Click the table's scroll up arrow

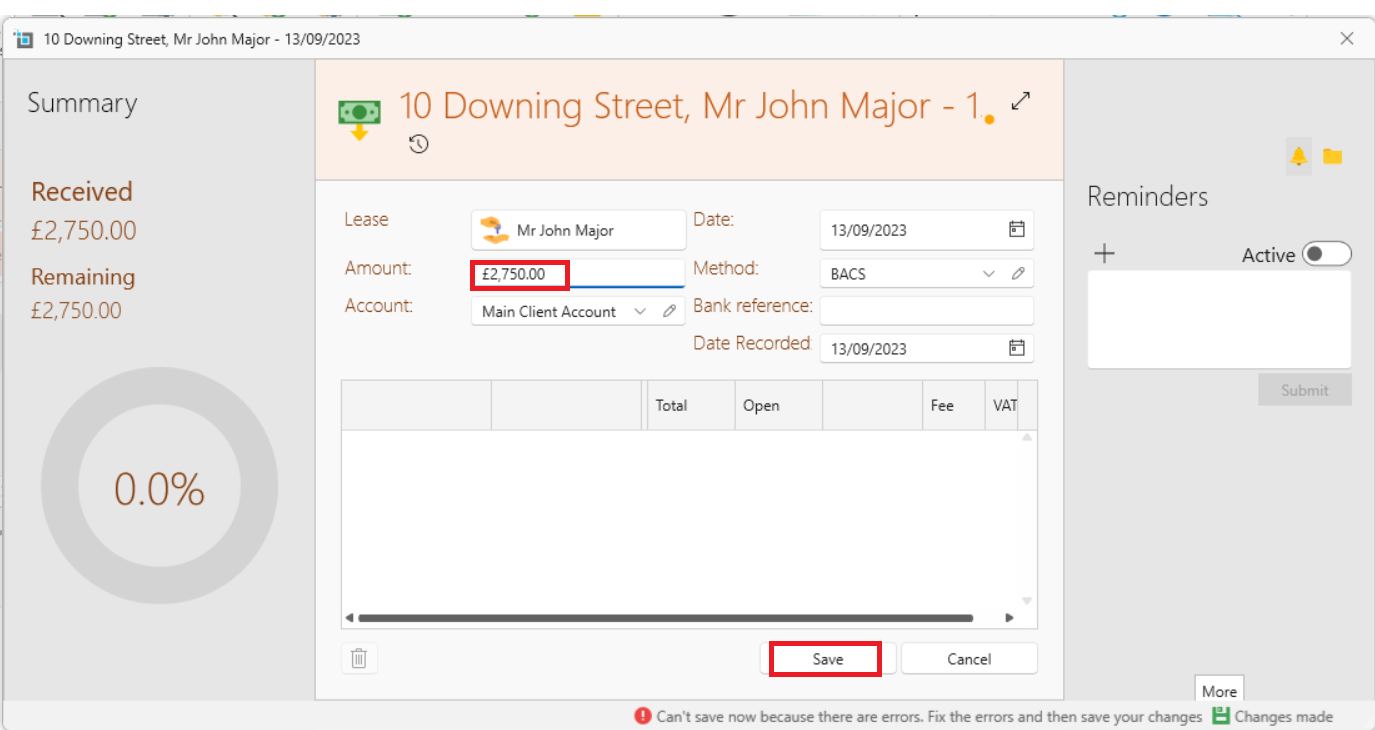[x=1027, y=438]
